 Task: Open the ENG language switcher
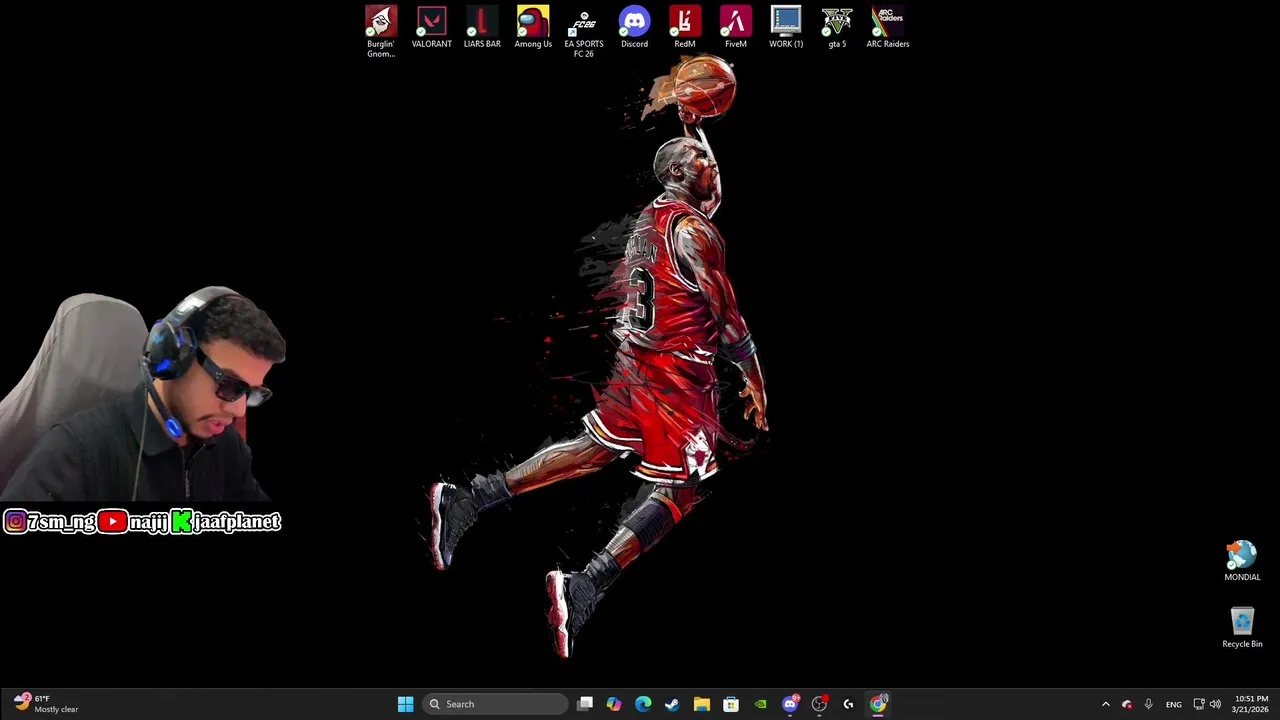pos(1173,704)
